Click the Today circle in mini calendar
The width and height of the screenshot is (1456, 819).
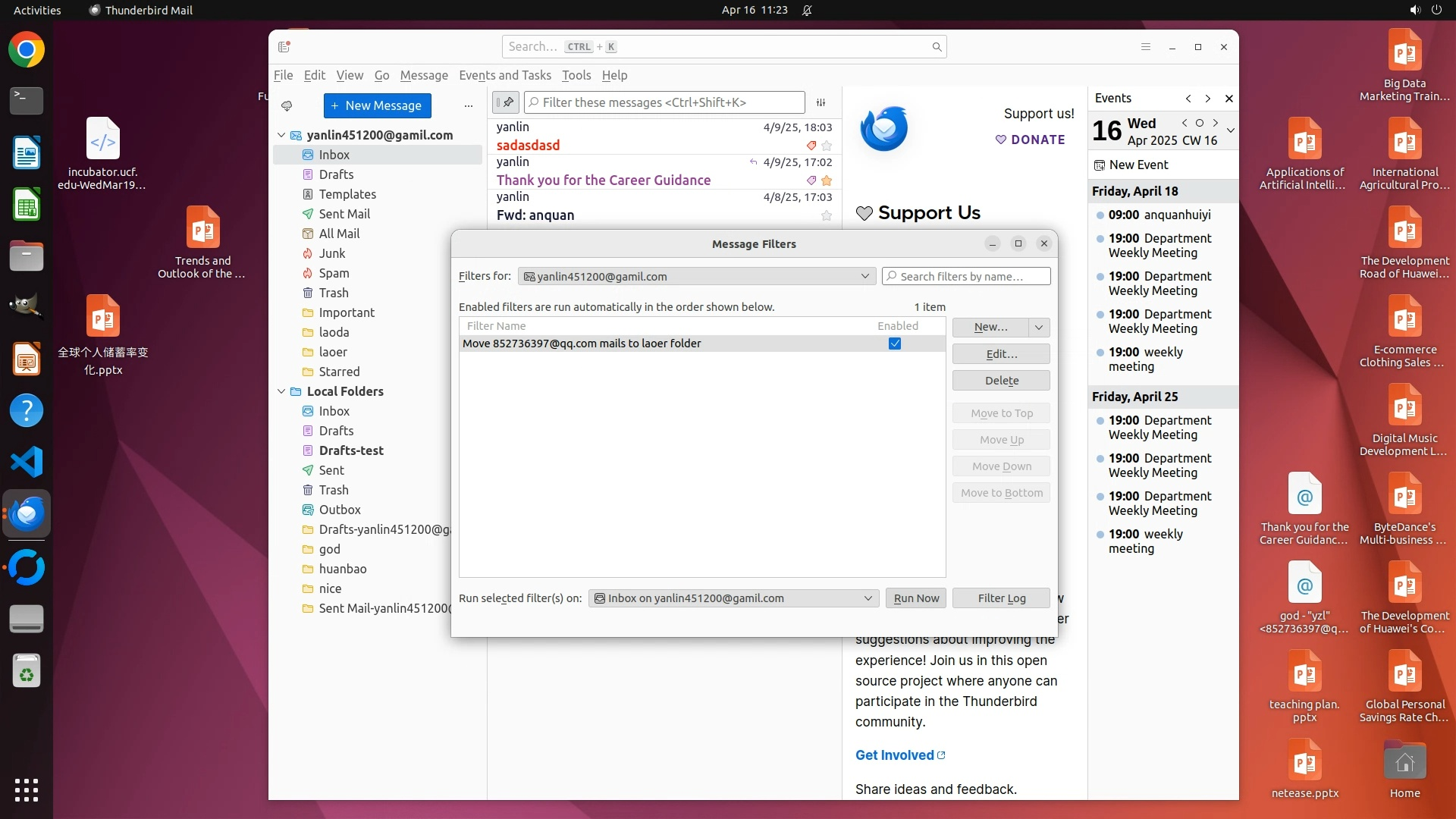[x=1200, y=123]
